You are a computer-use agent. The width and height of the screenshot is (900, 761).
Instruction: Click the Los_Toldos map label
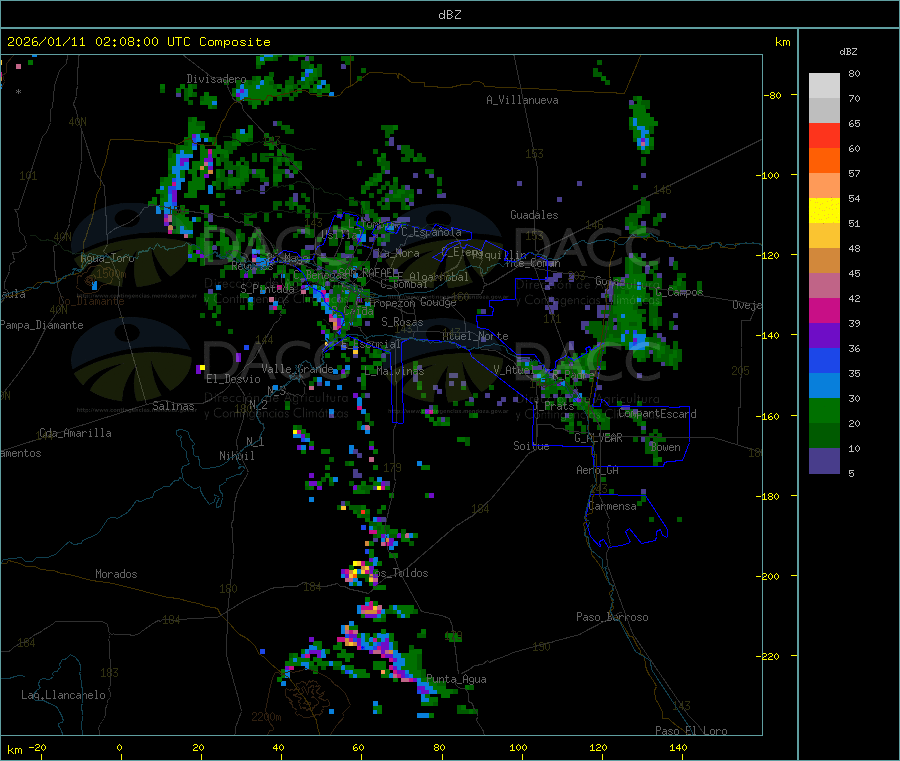[x=399, y=573]
